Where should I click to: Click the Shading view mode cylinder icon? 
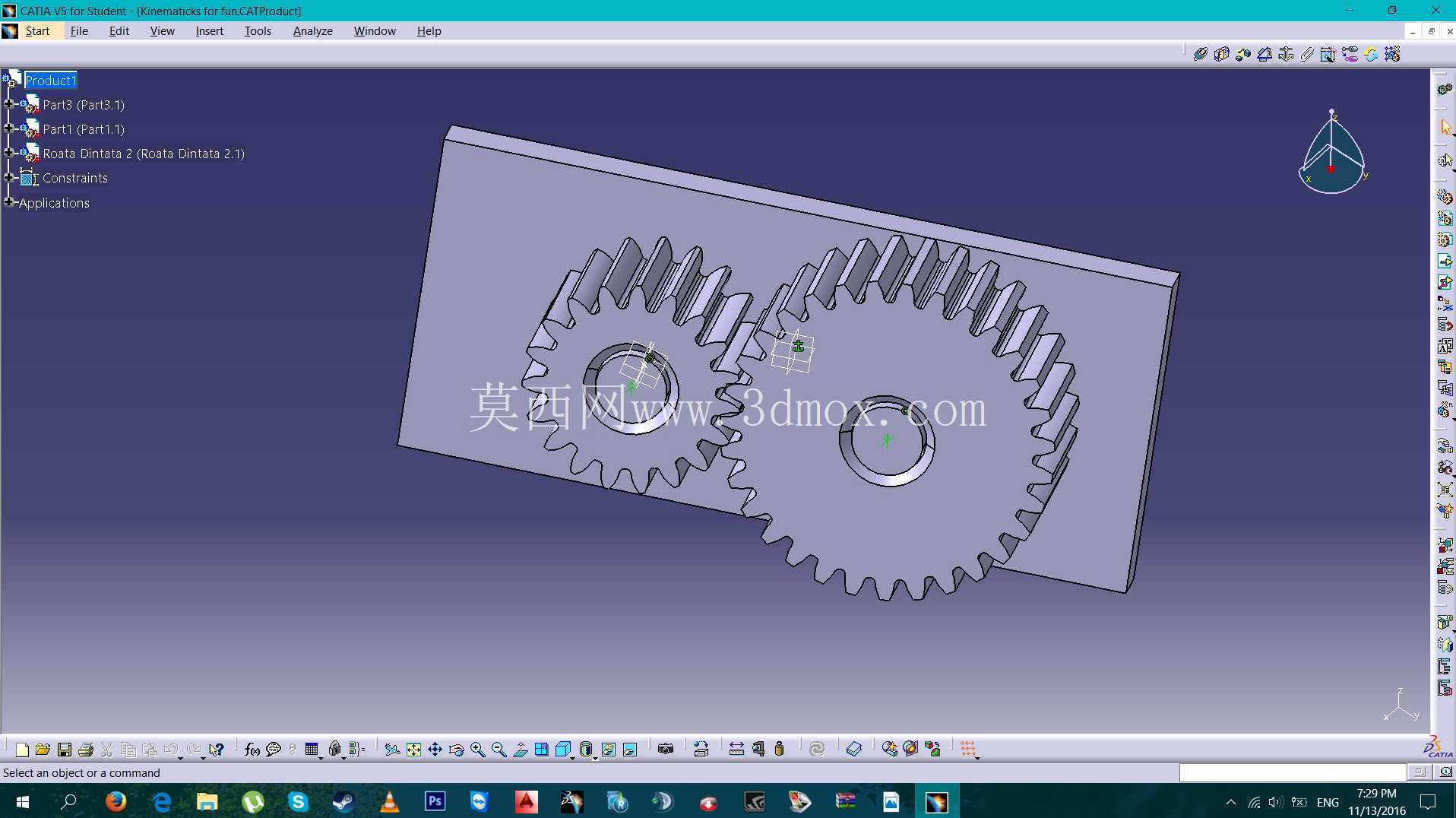pyautogui.click(x=585, y=750)
